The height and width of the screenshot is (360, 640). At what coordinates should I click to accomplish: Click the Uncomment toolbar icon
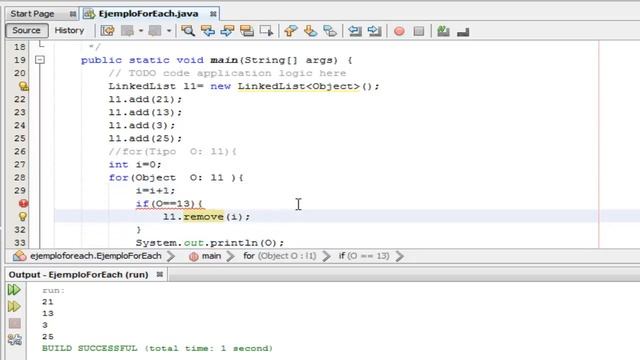click(x=463, y=31)
